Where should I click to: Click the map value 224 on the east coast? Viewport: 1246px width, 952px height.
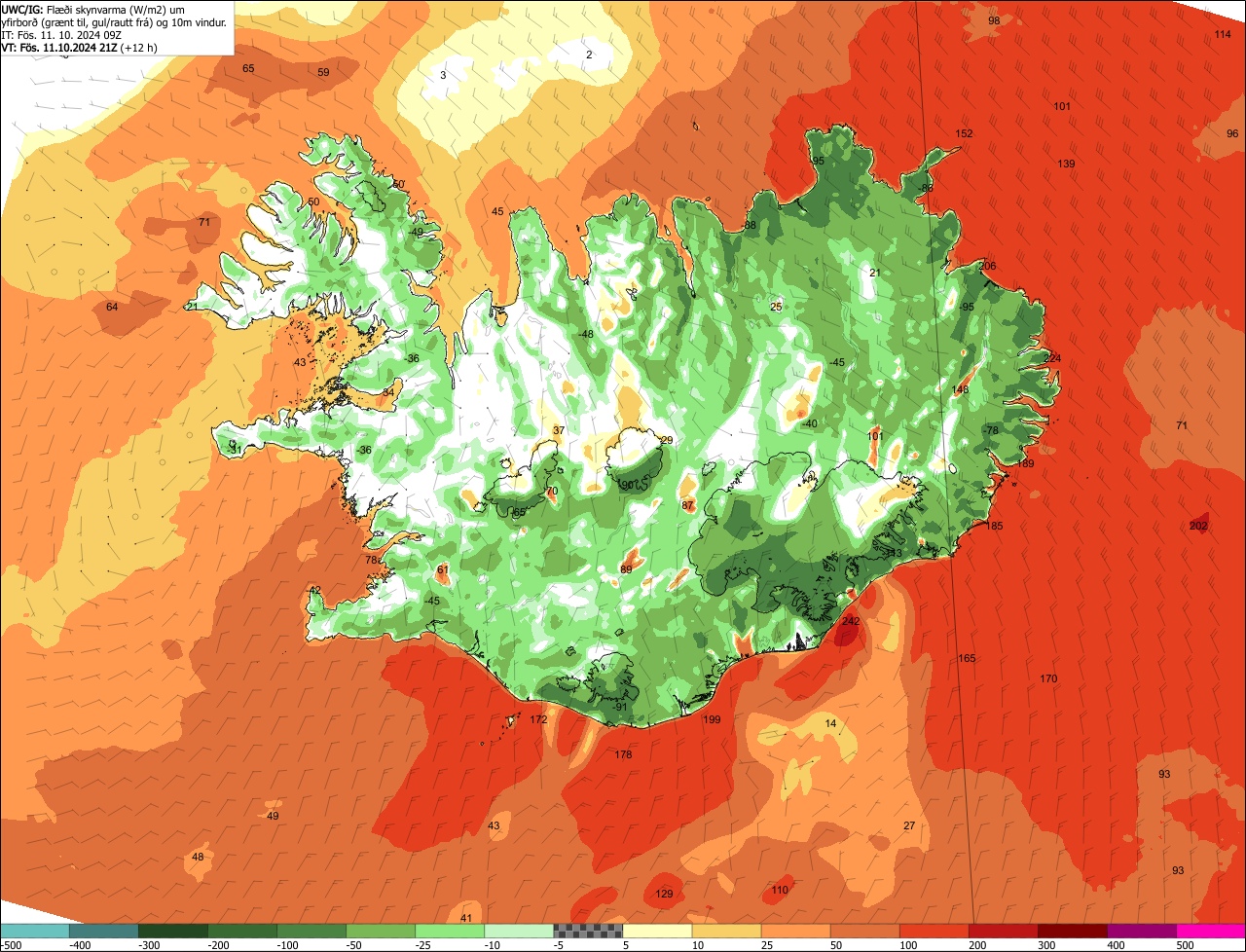tap(1052, 359)
